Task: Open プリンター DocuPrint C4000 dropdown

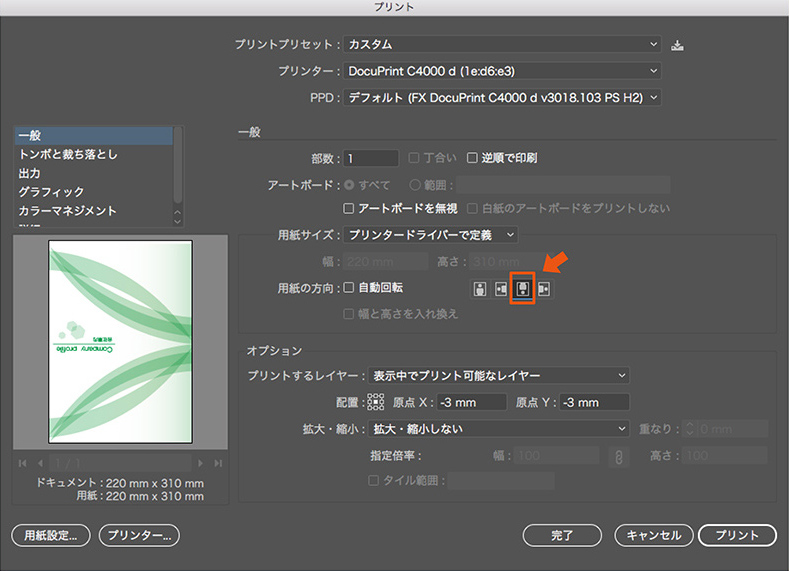Action: 502,71
